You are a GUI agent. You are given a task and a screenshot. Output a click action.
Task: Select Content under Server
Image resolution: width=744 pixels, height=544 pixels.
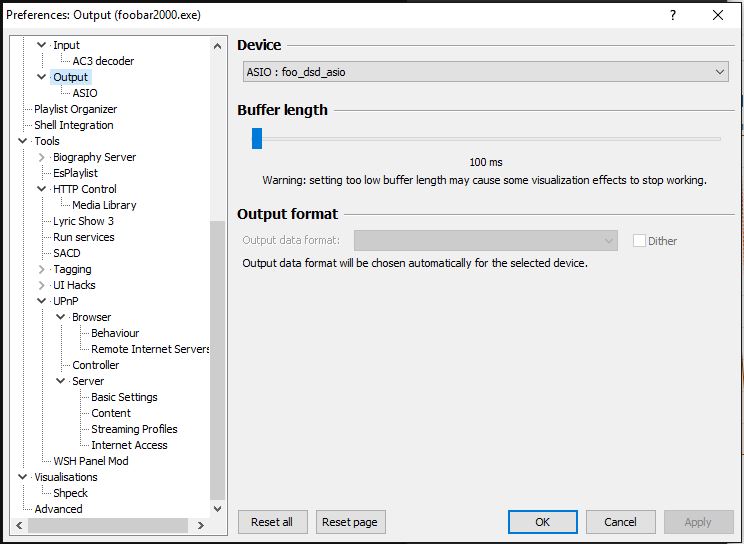(111, 413)
